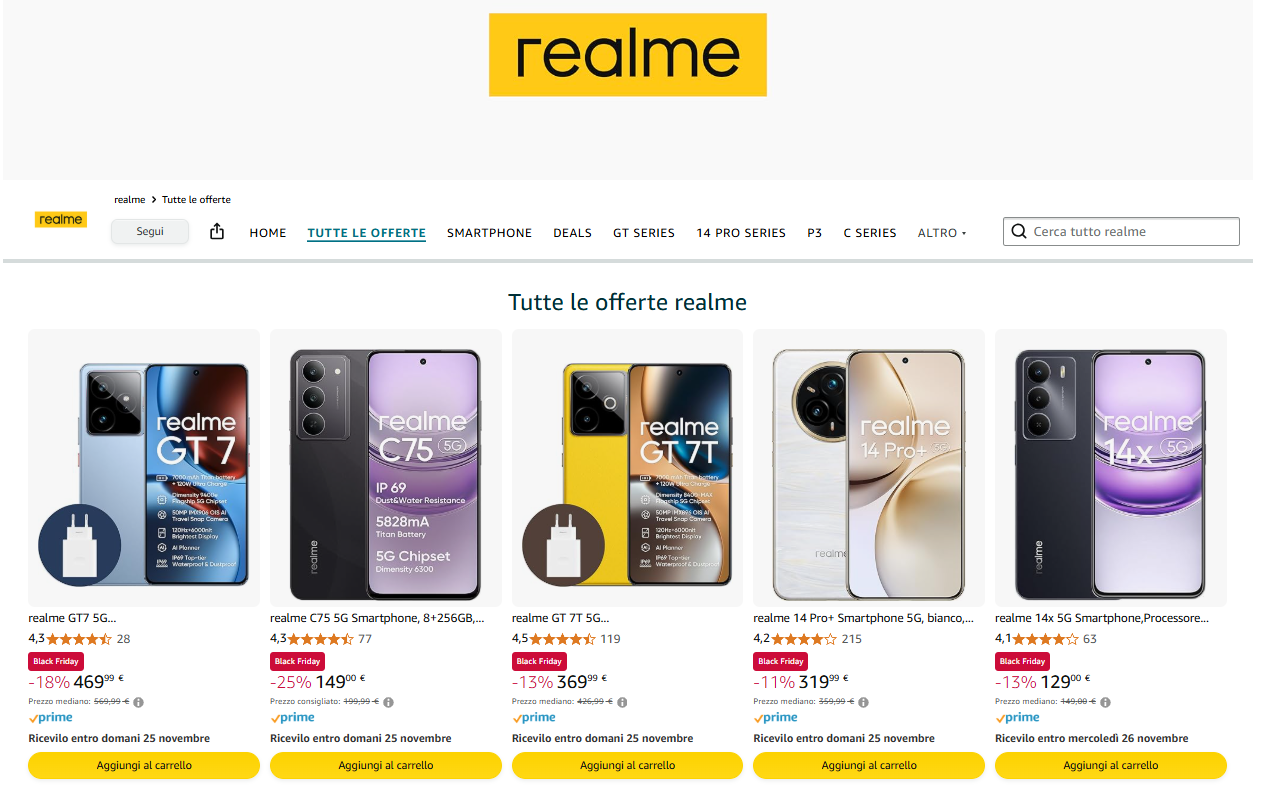This screenshot has height=790, width=1287.
Task: Open realme 14 Pro+ product image
Action: tap(869, 468)
